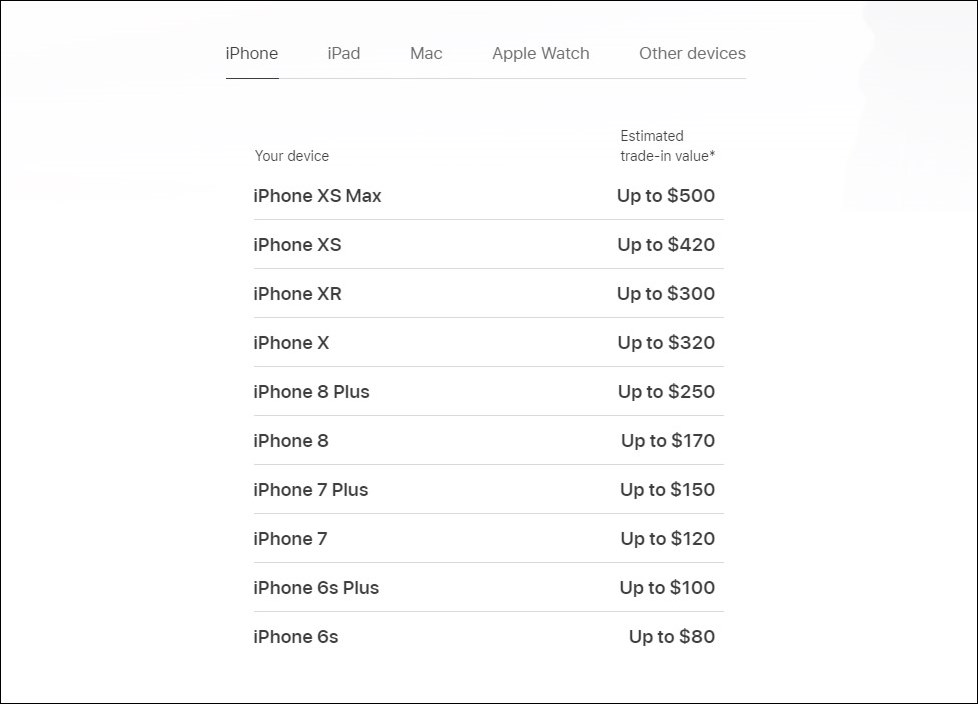978x704 pixels.
Task: Open the Other devices tab
Action: click(692, 54)
